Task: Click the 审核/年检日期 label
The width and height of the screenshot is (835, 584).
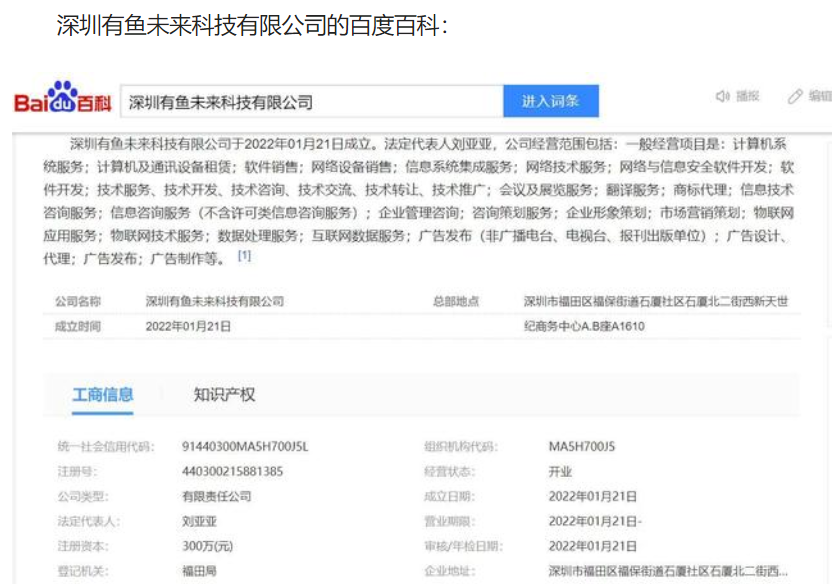Action: pyautogui.click(x=463, y=546)
